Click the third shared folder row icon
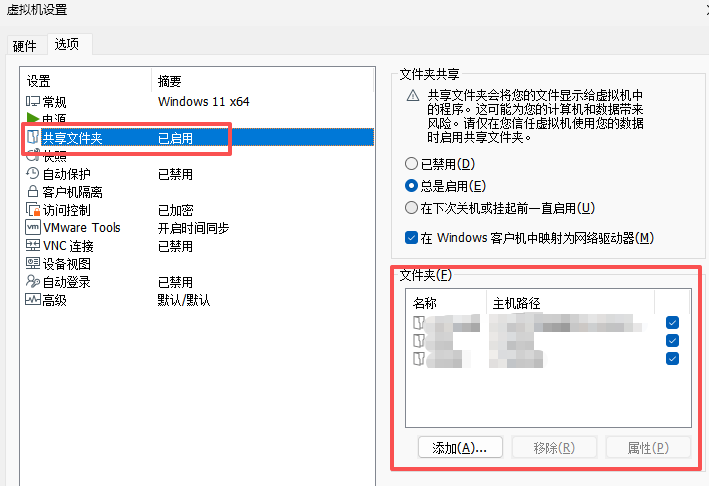 coord(419,359)
